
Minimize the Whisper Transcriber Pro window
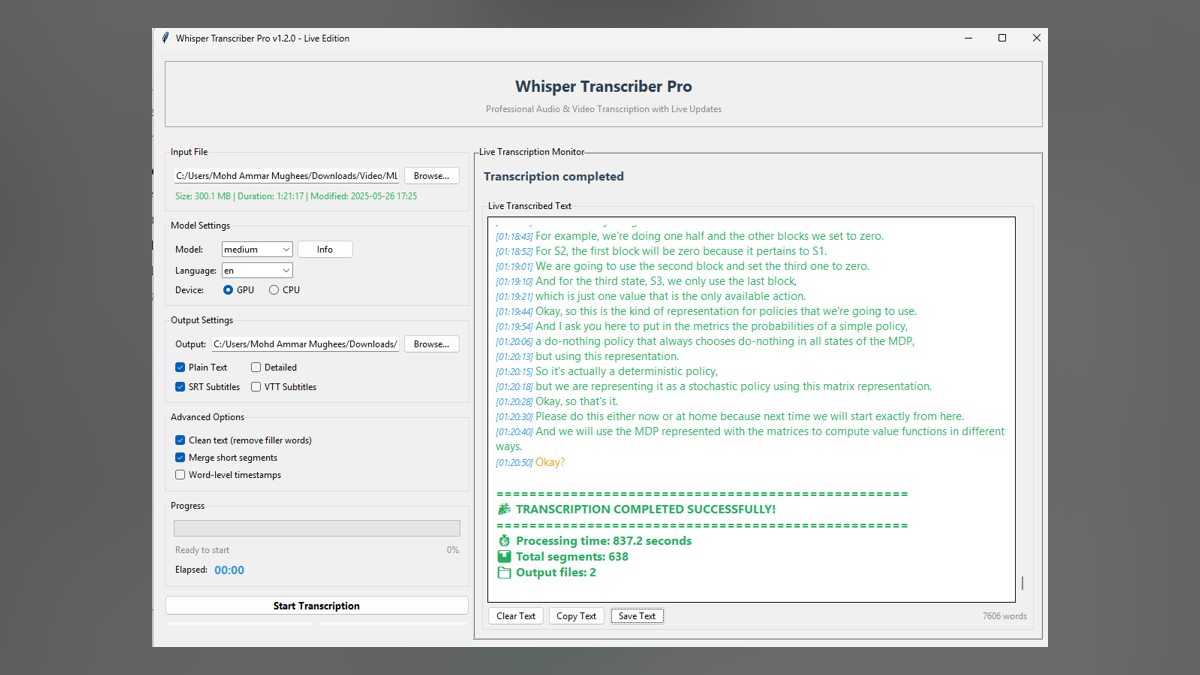pos(968,38)
